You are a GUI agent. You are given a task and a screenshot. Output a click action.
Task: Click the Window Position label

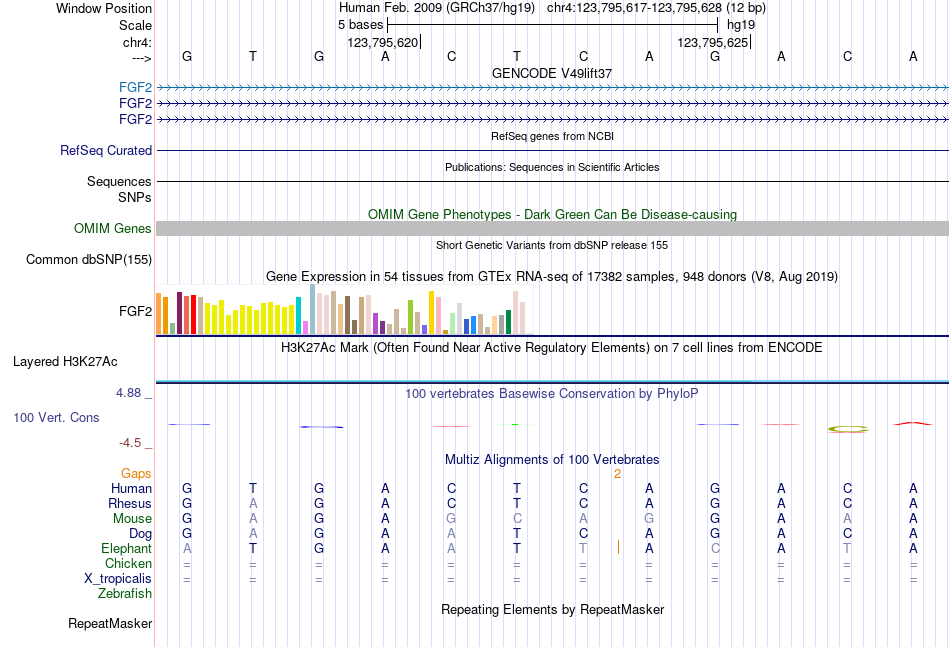[x=104, y=8]
